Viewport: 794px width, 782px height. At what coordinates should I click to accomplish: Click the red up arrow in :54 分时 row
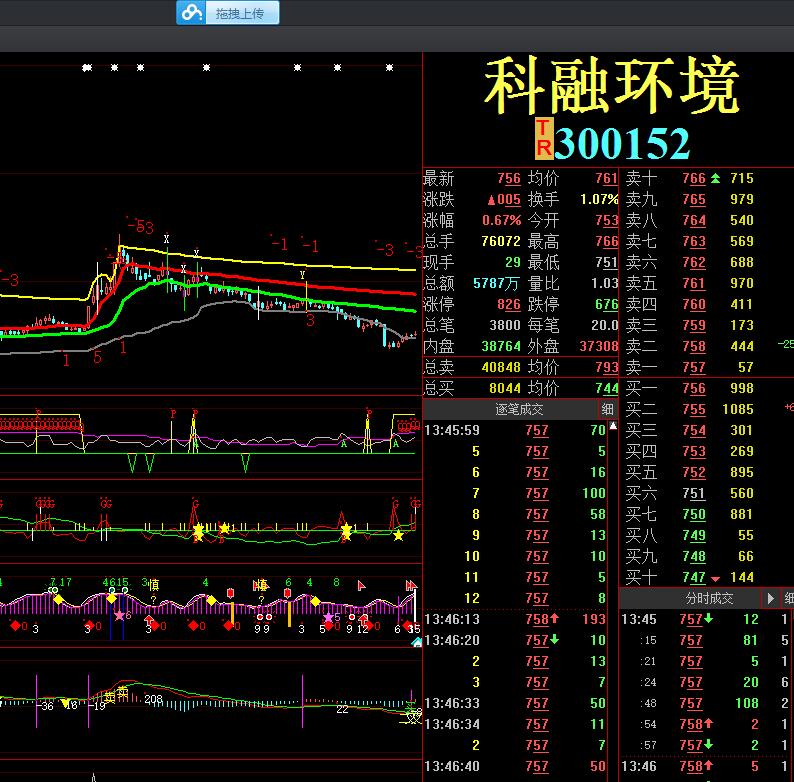[708, 724]
